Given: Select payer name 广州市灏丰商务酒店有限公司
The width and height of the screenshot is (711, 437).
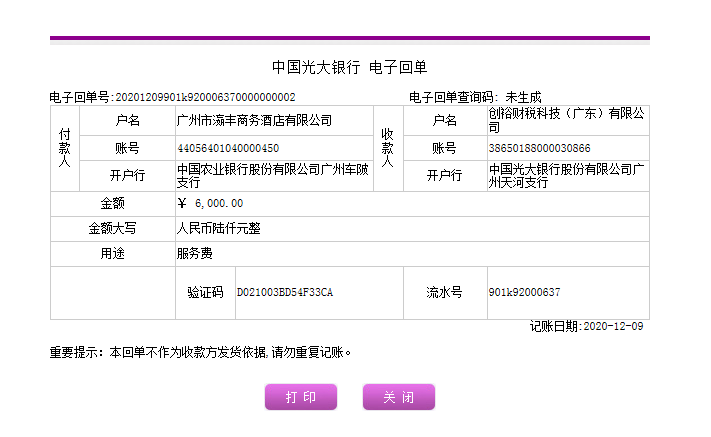Looking at the screenshot, I should click(254, 121).
